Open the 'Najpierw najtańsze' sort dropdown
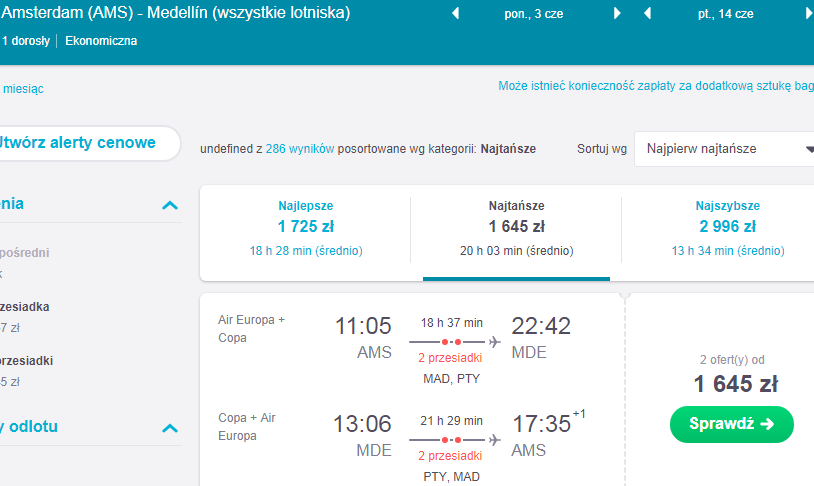Viewport: 814px width, 486px height. pos(724,149)
